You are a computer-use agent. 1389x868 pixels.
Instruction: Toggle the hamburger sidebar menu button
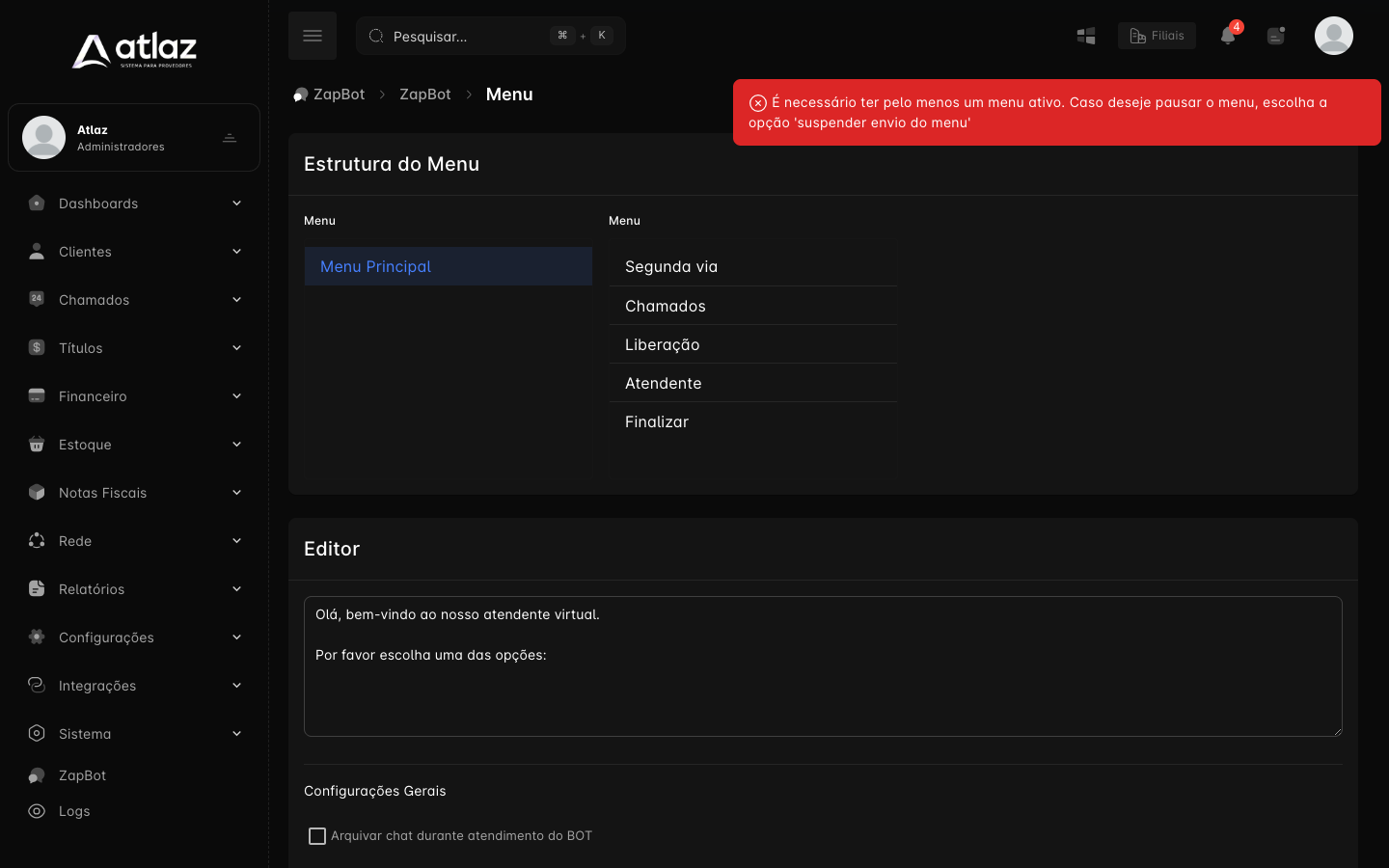(313, 36)
